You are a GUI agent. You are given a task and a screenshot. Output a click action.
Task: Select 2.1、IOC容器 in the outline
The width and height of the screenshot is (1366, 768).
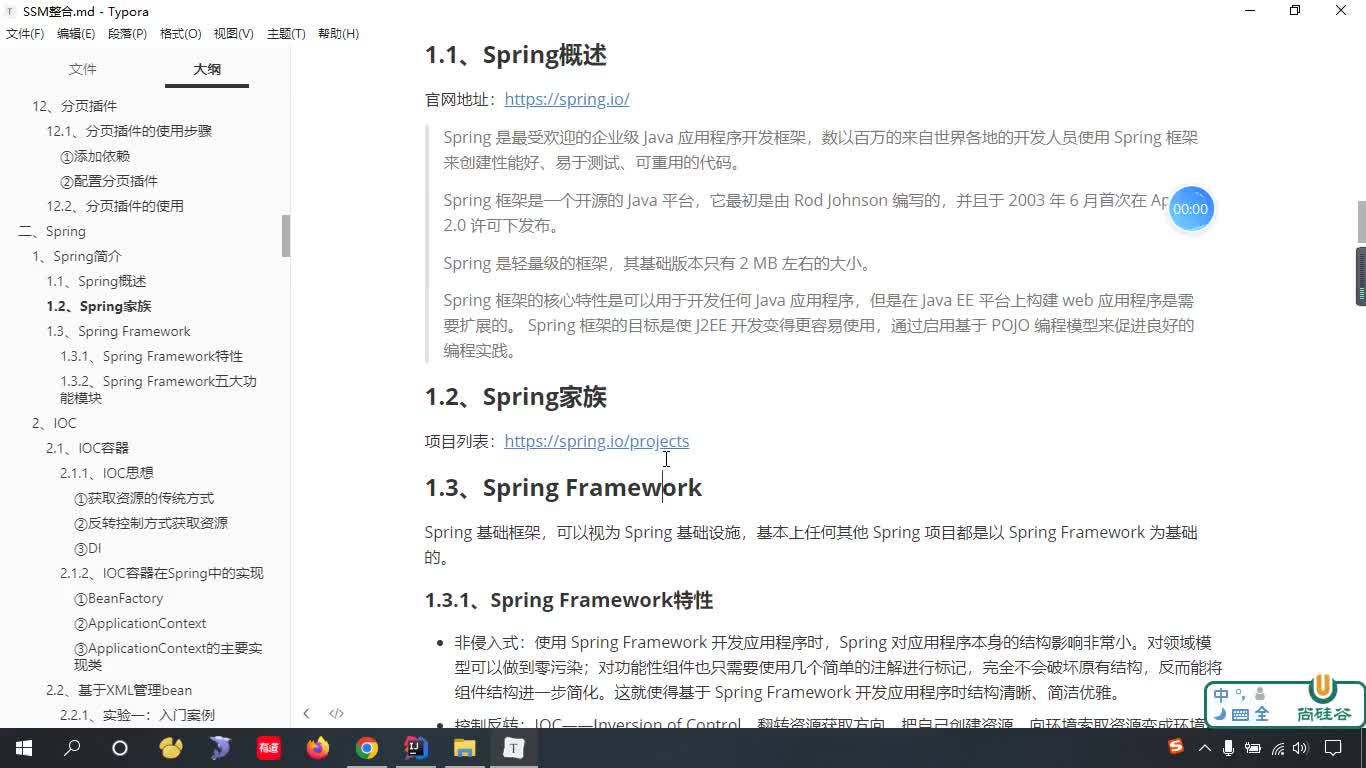click(88, 448)
